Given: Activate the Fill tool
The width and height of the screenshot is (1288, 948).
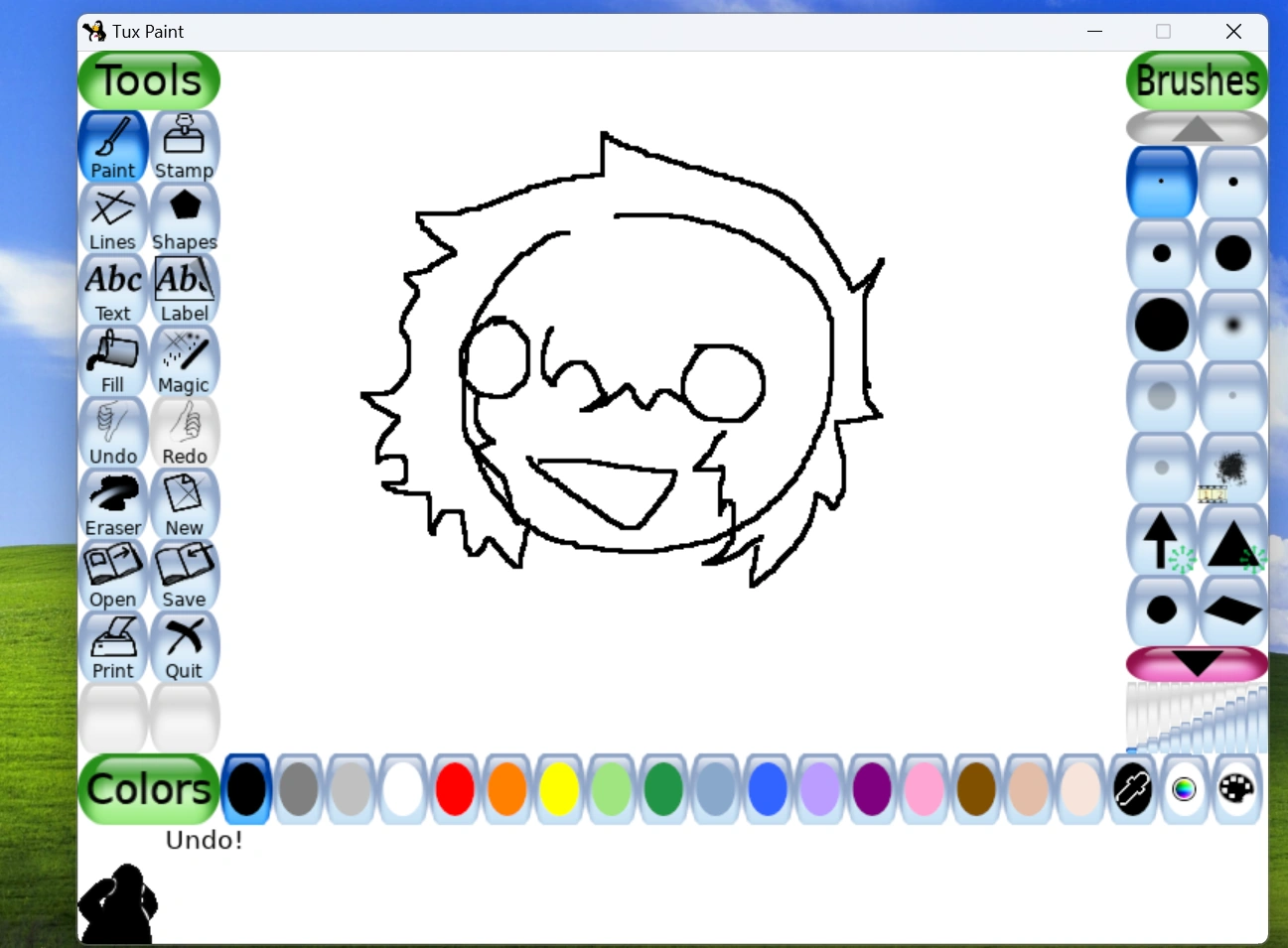Looking at the screenshot, I should pyautogui.click(x=112, y=358).
